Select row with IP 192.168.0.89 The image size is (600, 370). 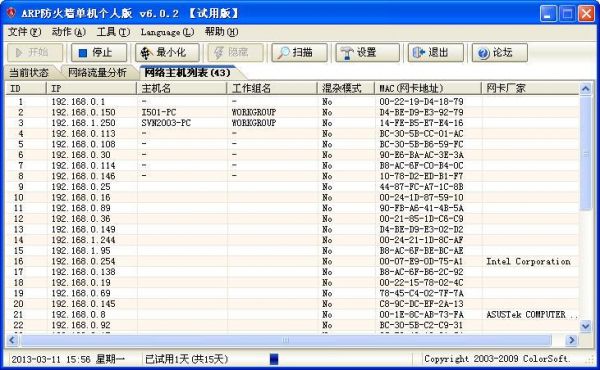point(292,208)
